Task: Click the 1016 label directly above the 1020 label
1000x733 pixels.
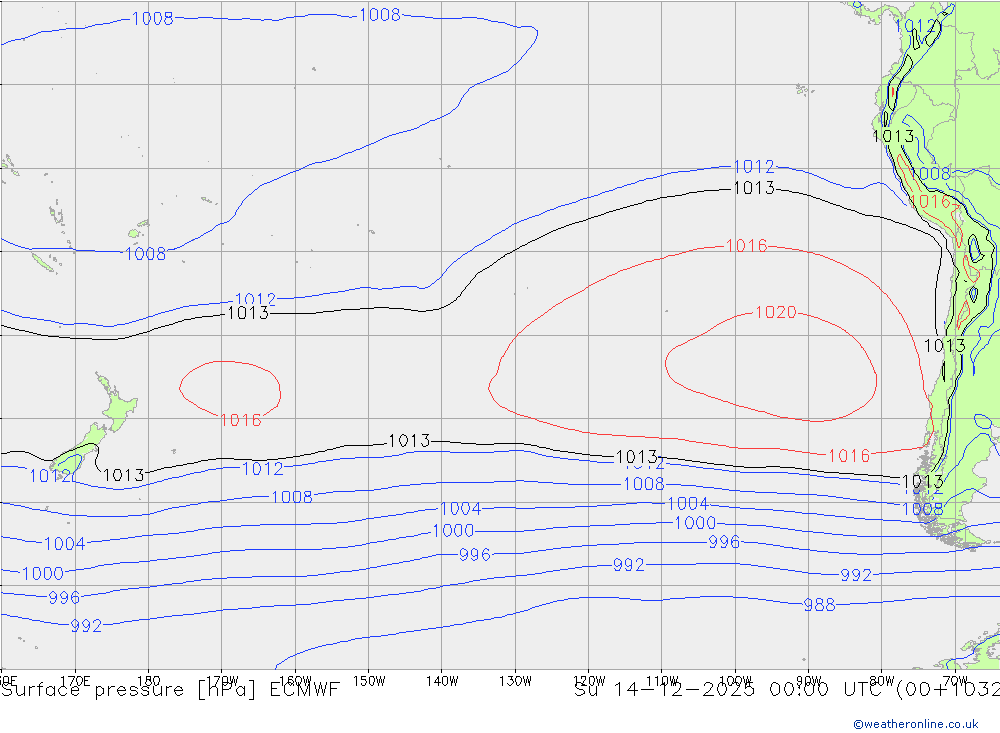Action: 746,246
